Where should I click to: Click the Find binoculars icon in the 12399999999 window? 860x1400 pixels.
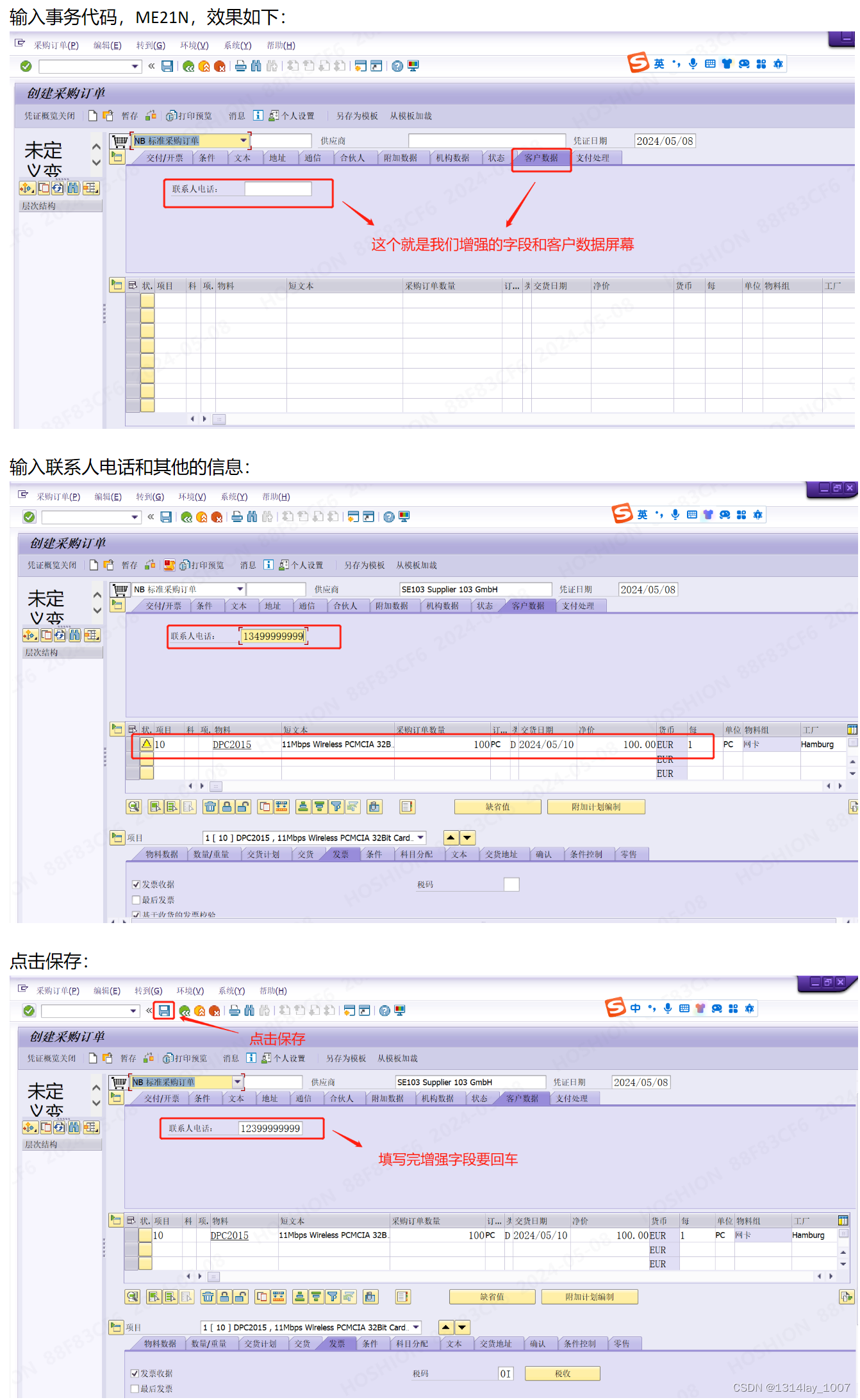249,1011
